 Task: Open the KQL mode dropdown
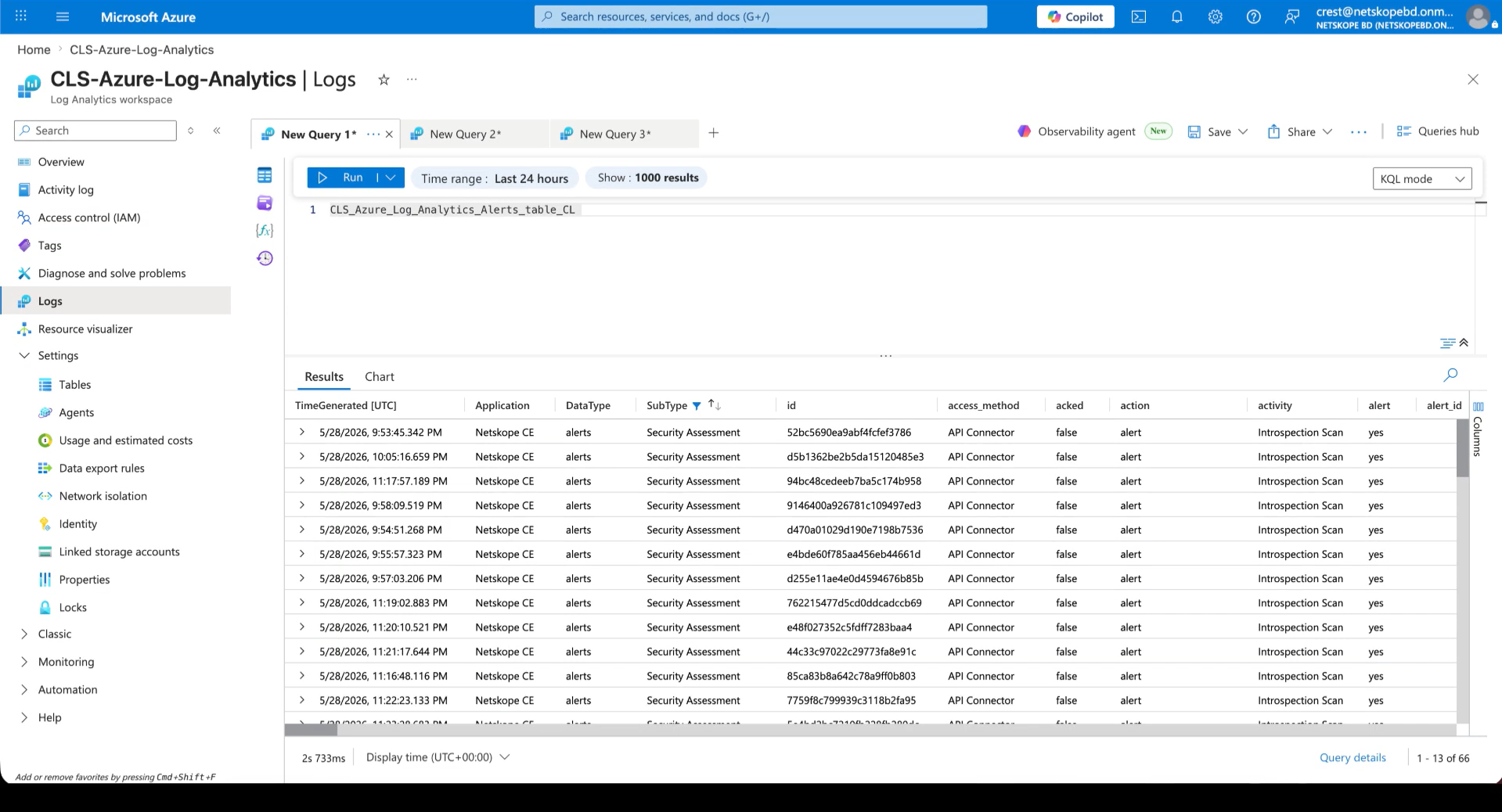(x=1422, y=178)
